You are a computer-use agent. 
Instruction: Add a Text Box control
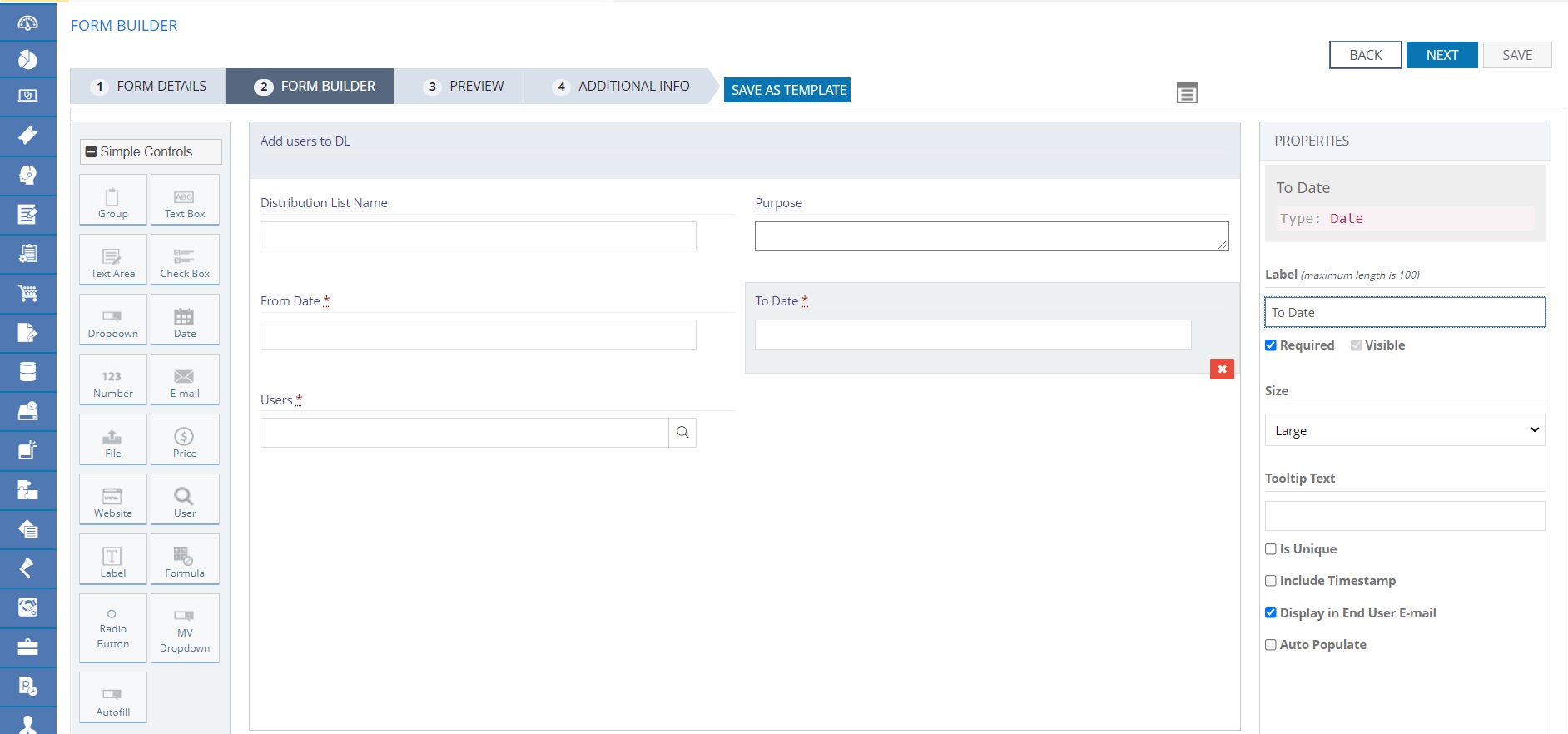pyautogui.click(x=185, y=200)
